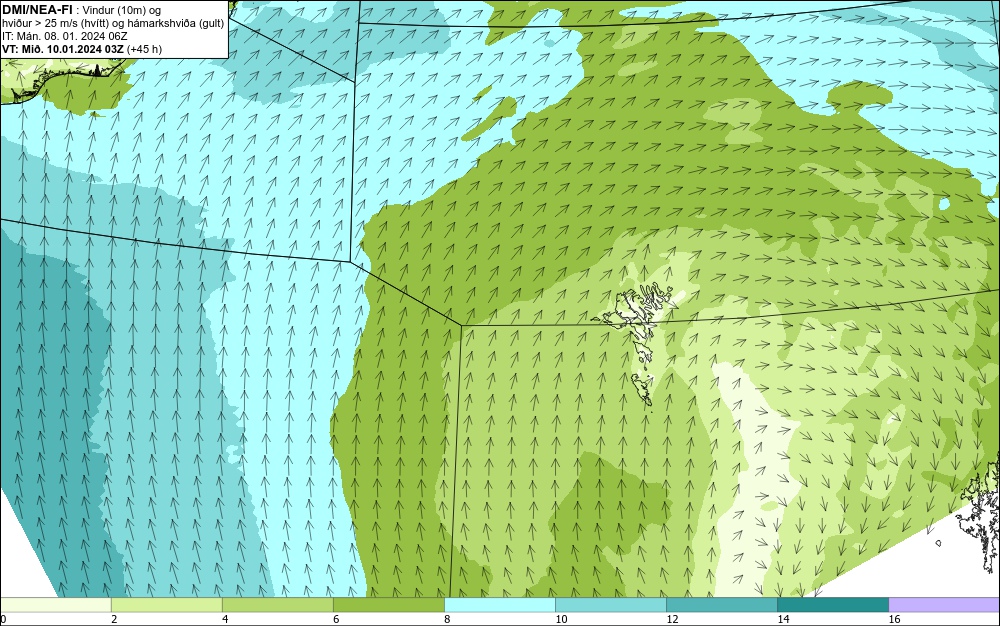
Task: Click the legend label 10
Action: tap(561, 619)
